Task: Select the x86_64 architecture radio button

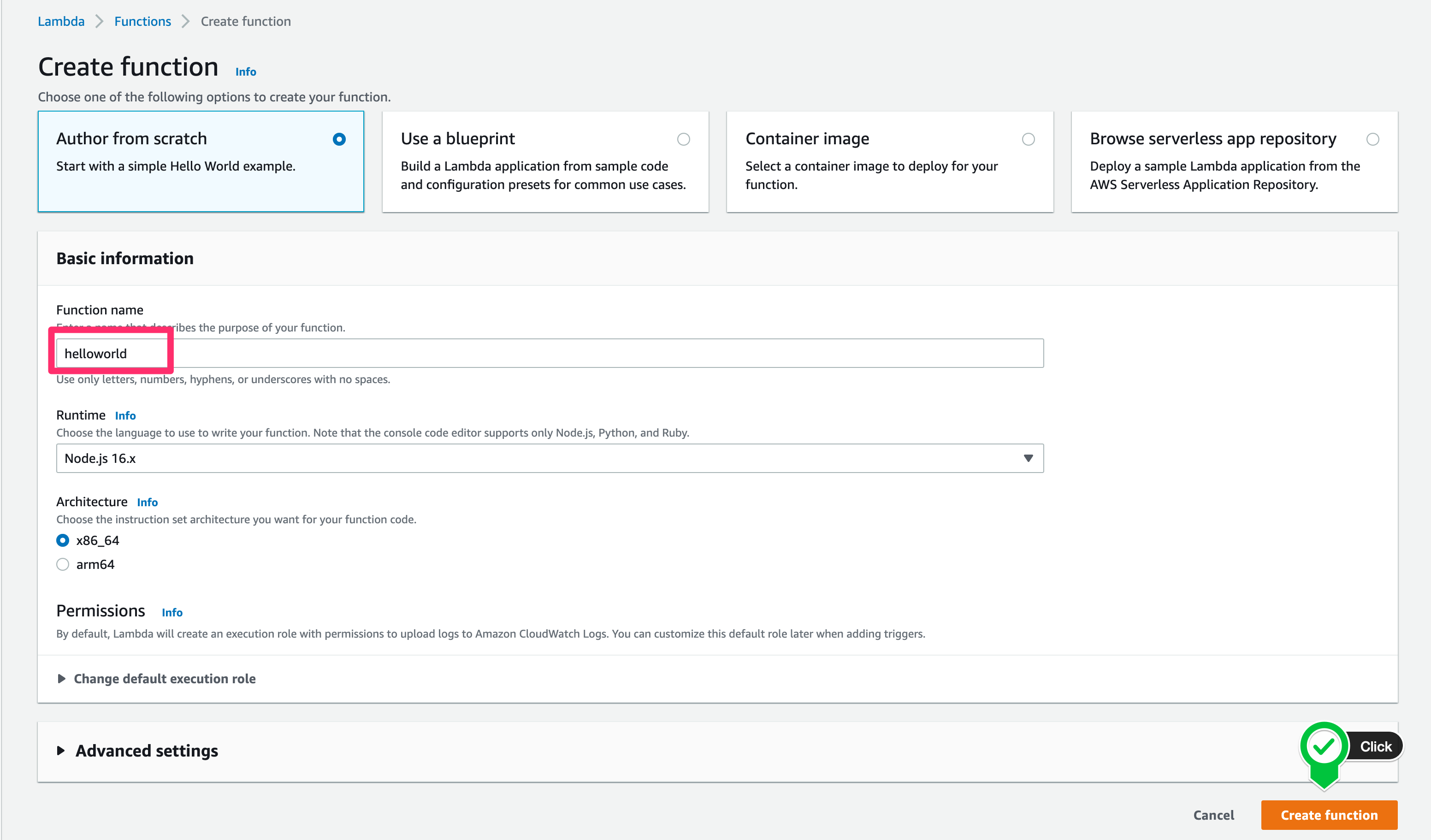Action: [62, 540]
